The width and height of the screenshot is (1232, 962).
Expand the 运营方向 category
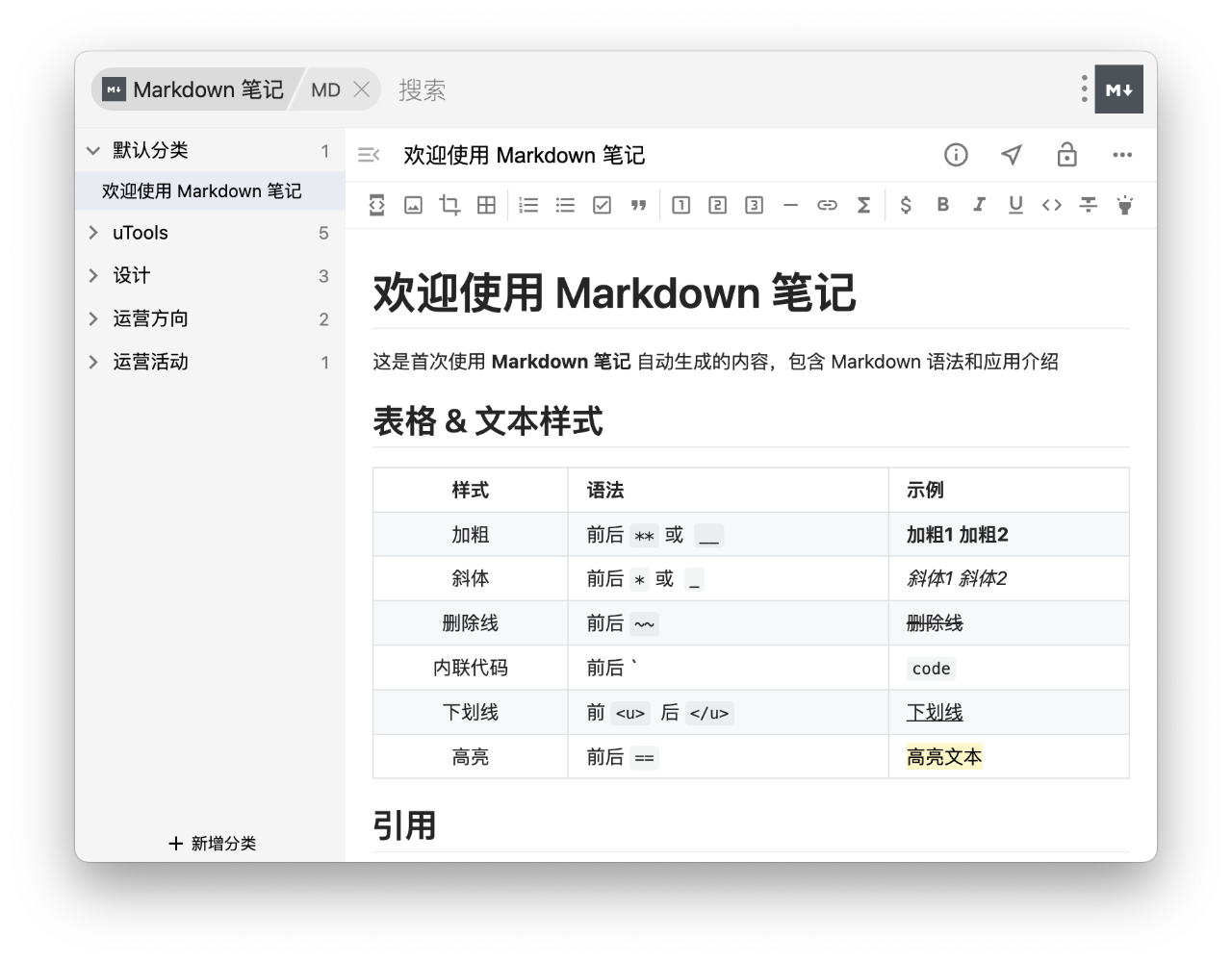93,318
